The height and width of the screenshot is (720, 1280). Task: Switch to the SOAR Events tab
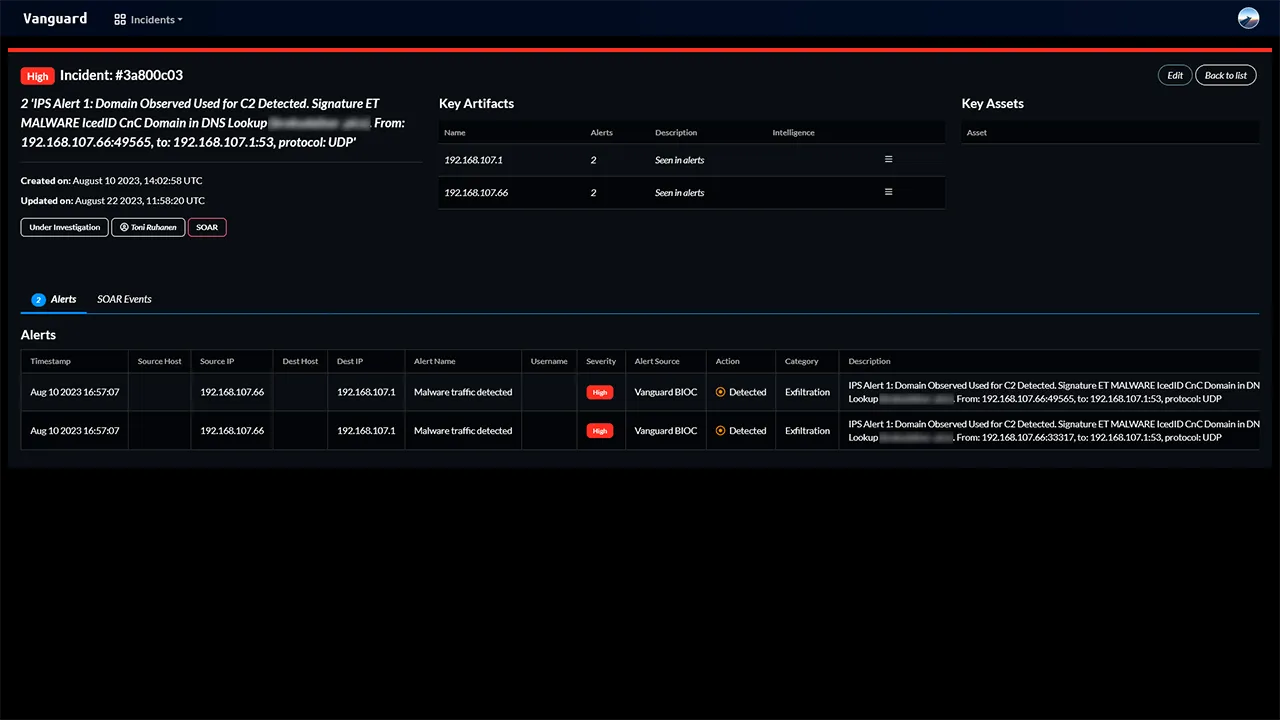(124, 299)
